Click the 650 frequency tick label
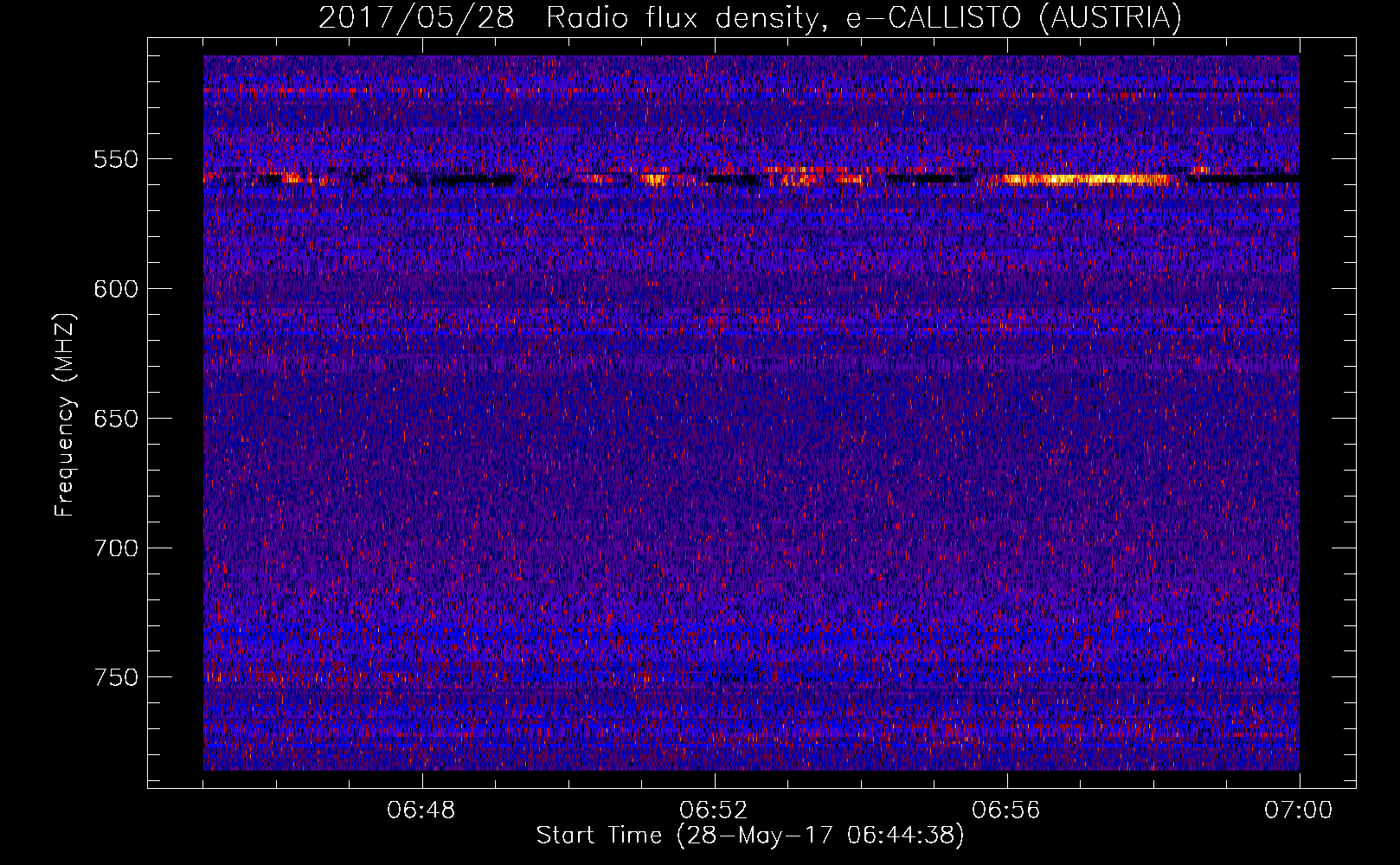1400x865 pixels. pos(116,419)
